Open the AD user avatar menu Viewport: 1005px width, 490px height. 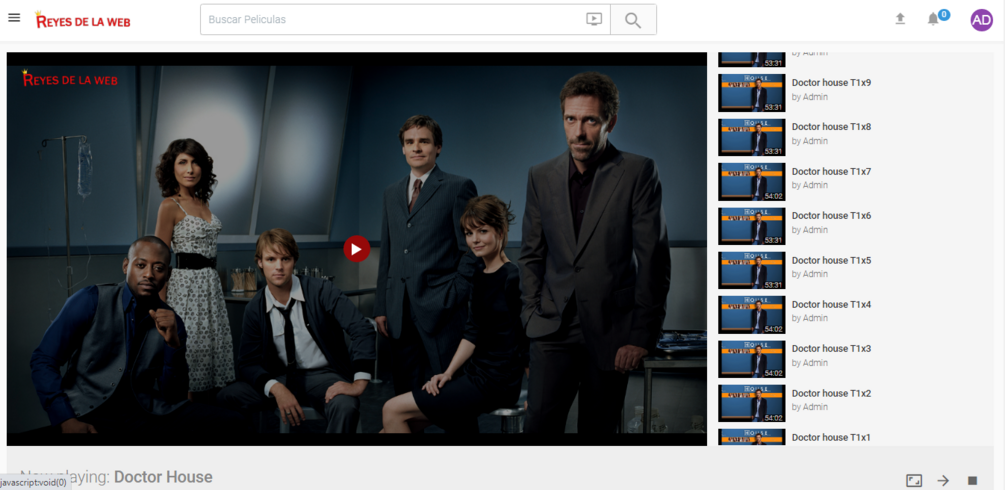[981, 20]
